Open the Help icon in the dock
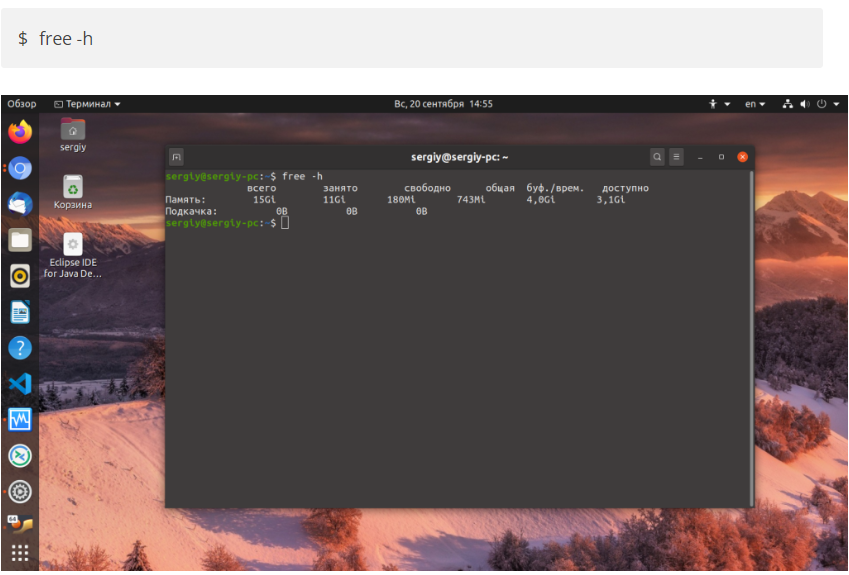The width and height of the screenshot is (849, 575). [x=20, y=348]
